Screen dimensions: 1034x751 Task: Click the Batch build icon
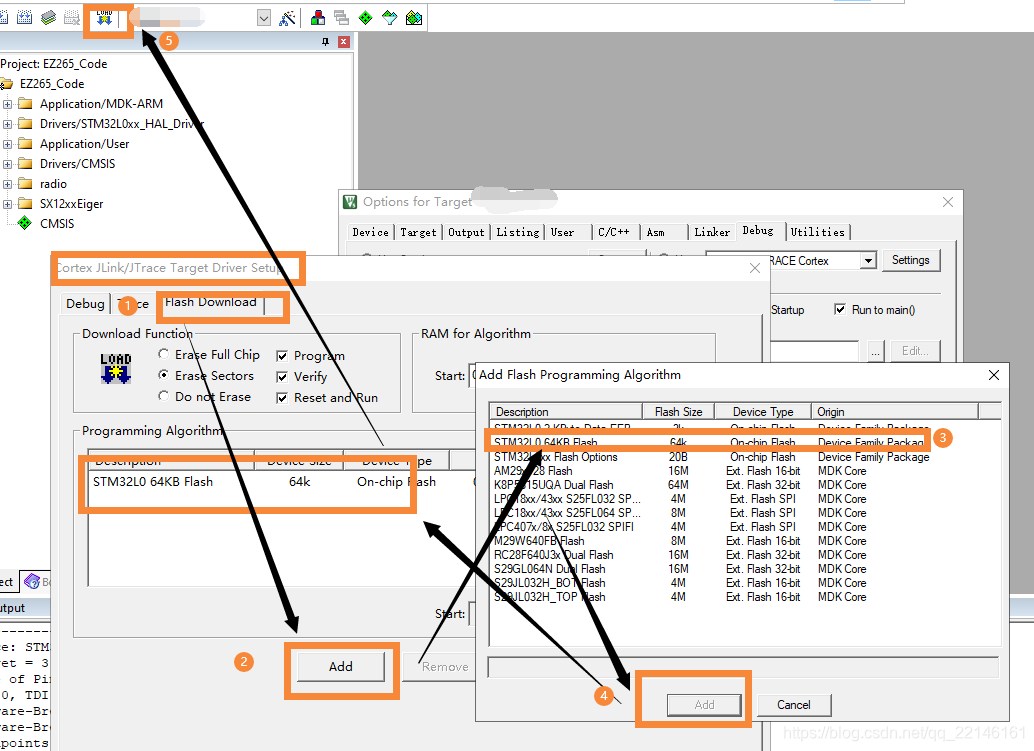[48, 18]
